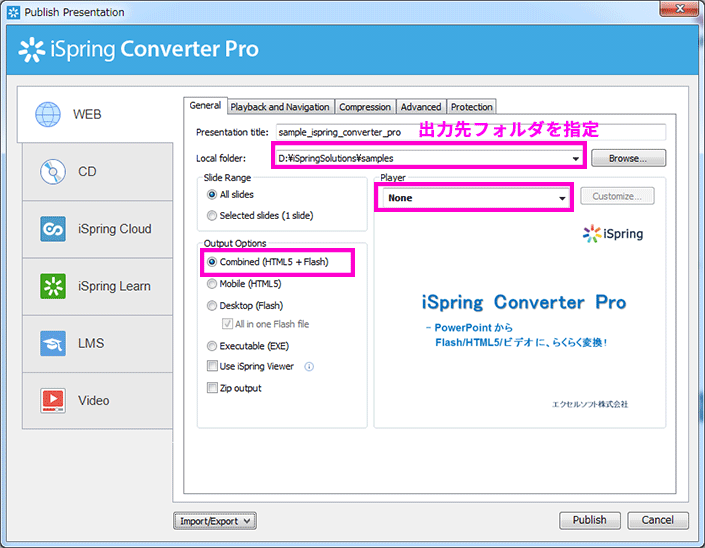Close the Publish Presentation window

click(680, 9)
